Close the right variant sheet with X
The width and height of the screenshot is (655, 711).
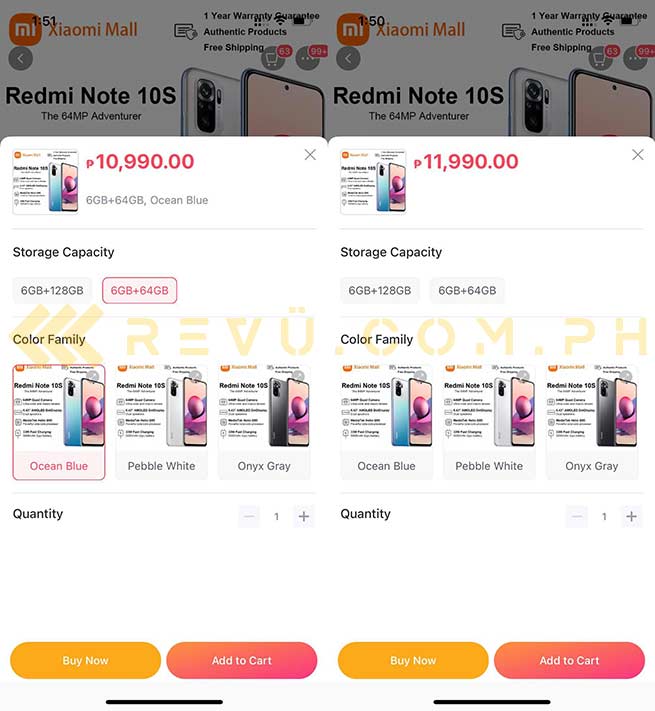[x=638, y=155]
